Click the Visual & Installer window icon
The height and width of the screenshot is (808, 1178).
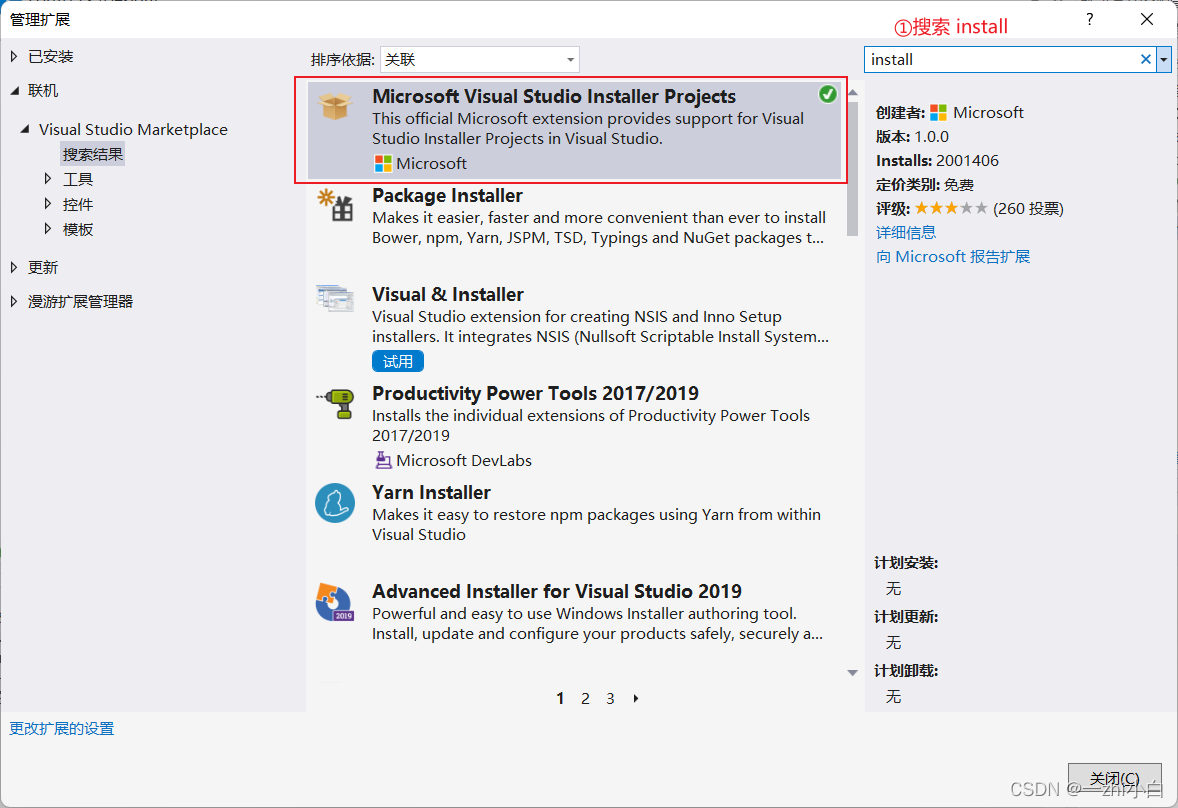click(x=335, y=298)
